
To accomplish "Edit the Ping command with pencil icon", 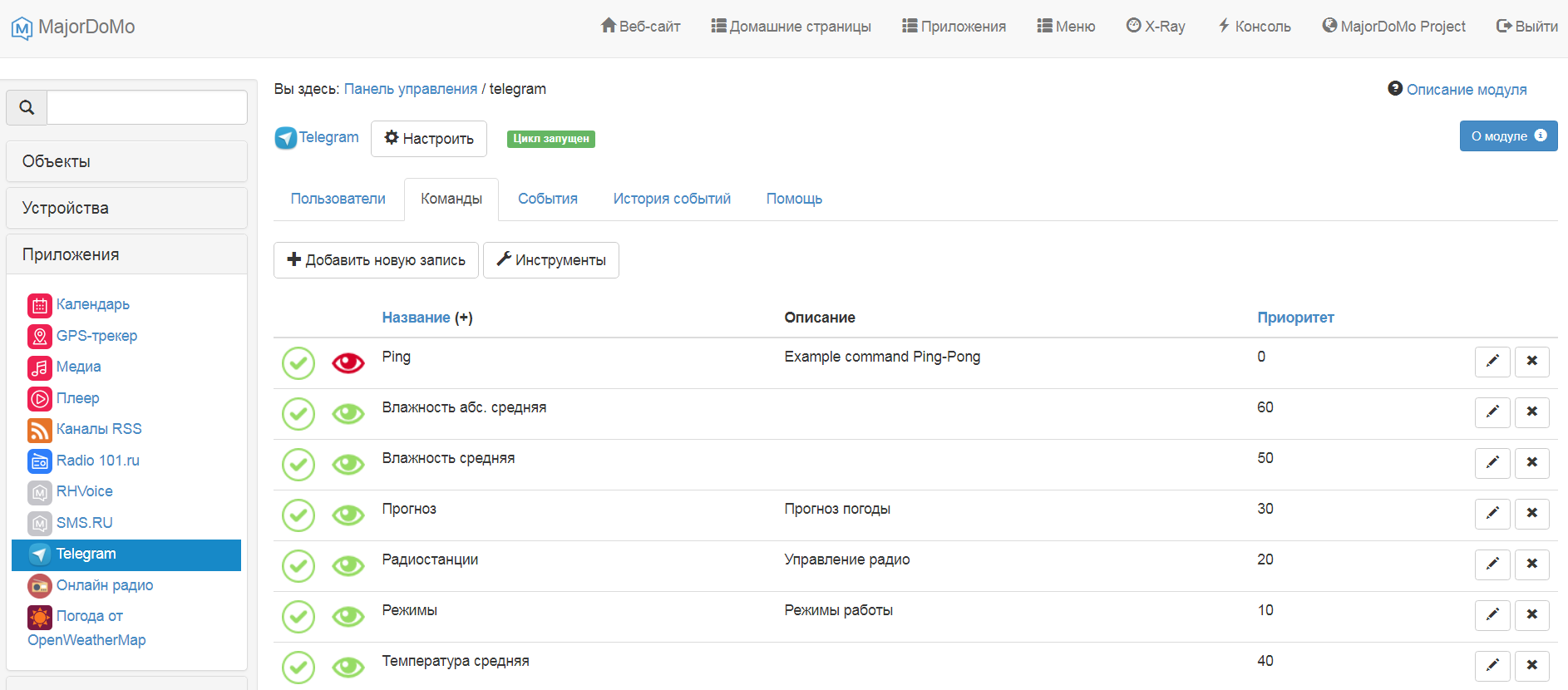I will (1492, 361).
